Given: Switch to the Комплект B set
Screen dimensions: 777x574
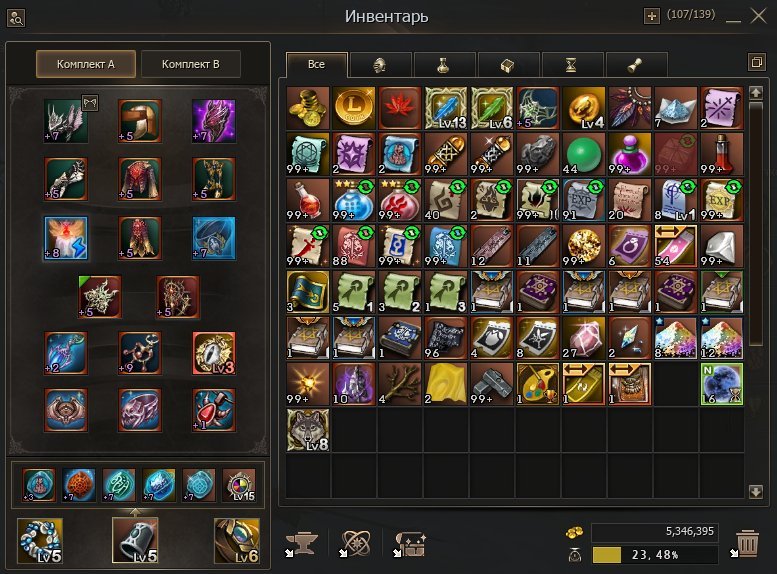Looking at the screenshot, I should 191,64.
